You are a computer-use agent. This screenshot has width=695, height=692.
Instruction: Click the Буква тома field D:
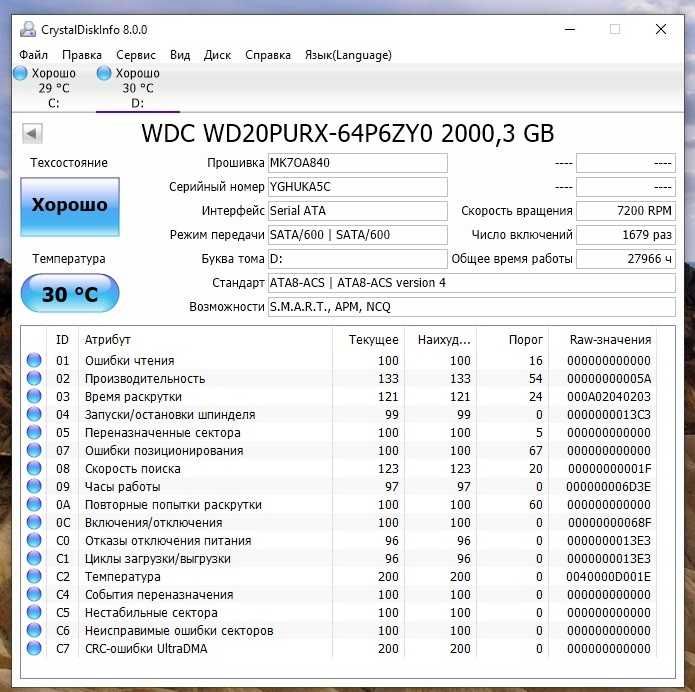click(358, 258)
